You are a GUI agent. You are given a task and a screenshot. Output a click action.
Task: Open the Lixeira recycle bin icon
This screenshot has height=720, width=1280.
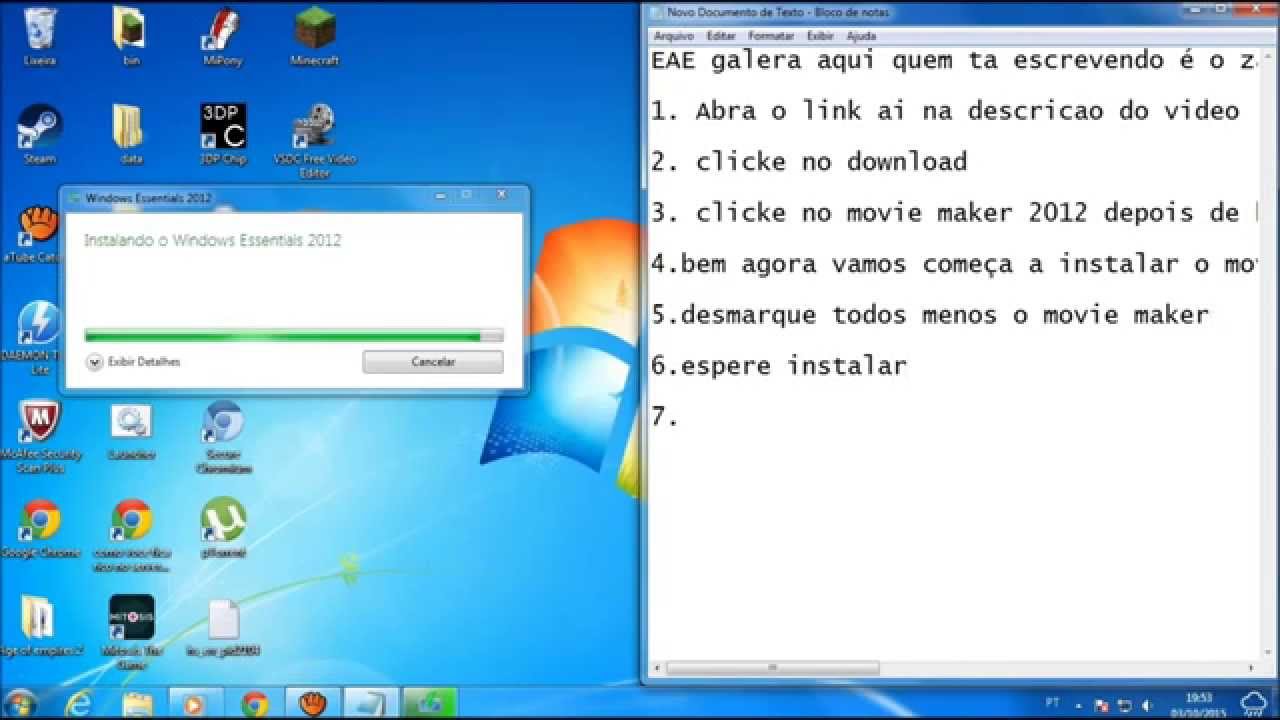click(40, 36)
